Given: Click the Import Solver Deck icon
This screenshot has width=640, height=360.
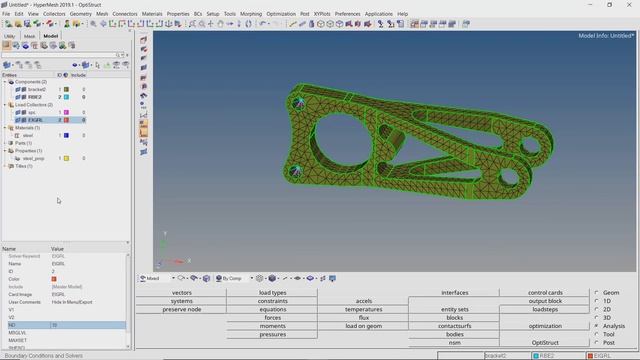Looking at the screenshot, I should (x=38, y=24).
